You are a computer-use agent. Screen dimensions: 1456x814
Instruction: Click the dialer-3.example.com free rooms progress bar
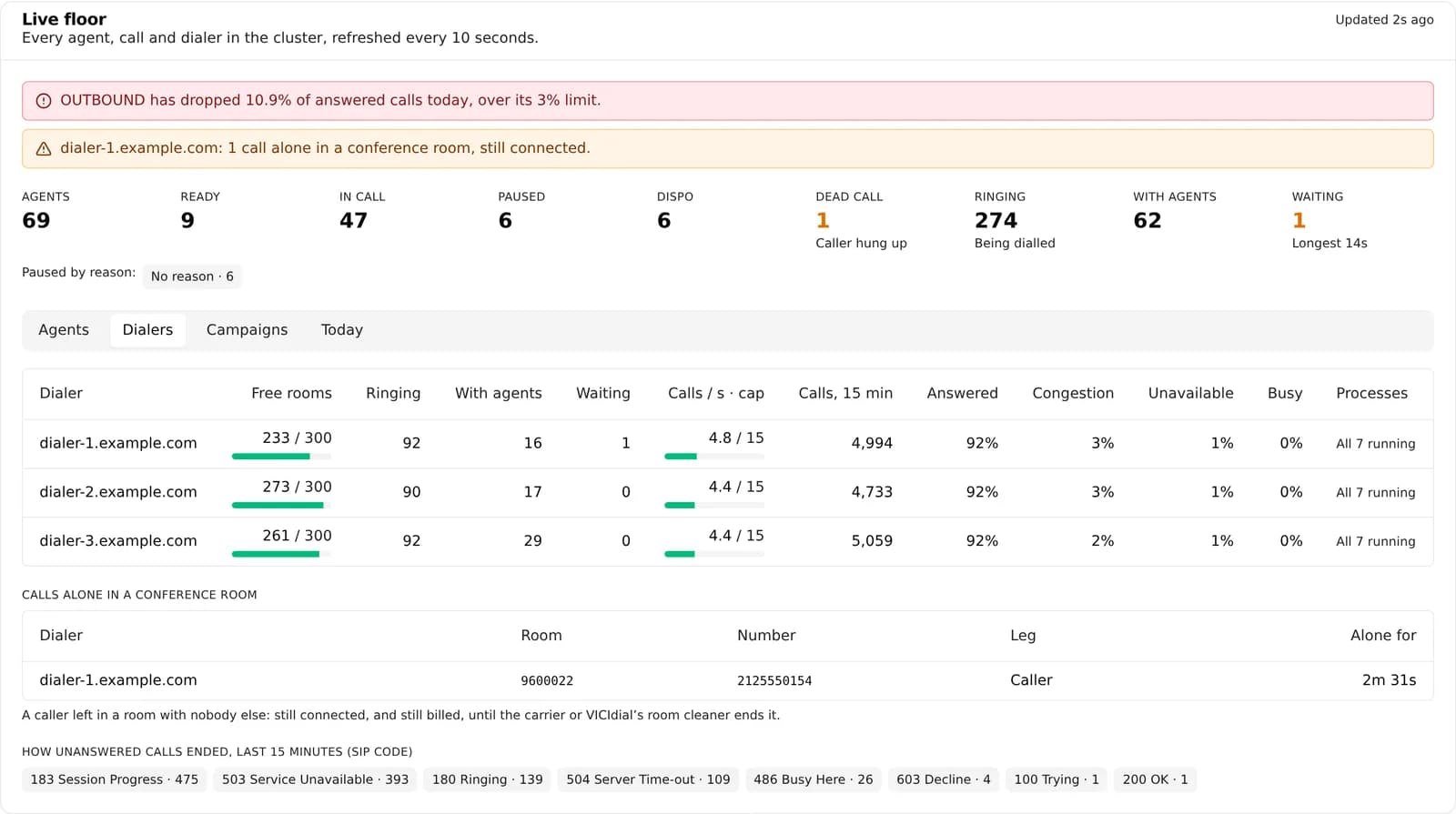click(x=282, y=554)
